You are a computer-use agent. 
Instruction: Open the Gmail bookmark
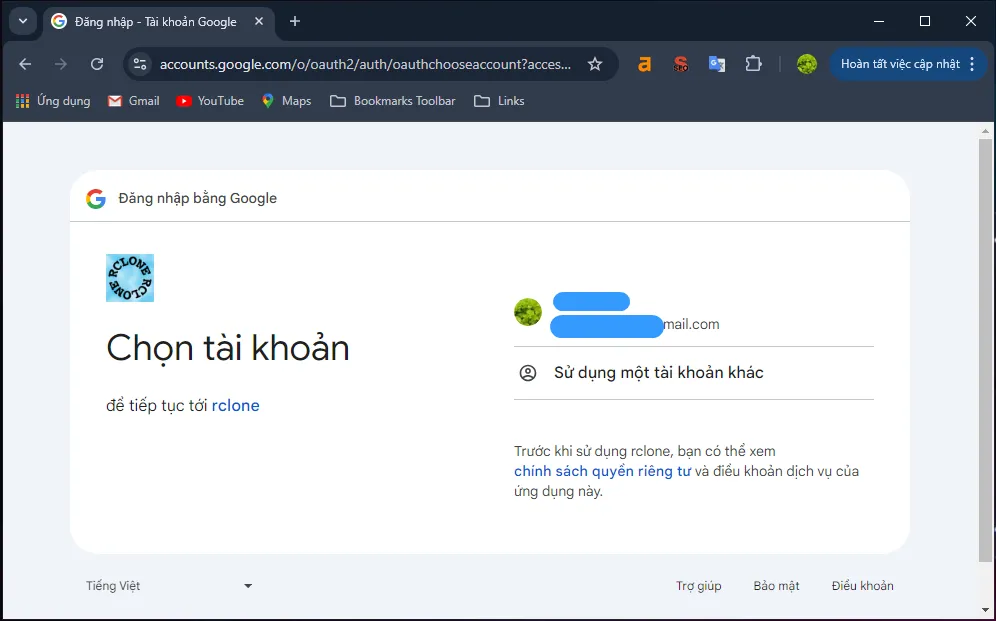tap(133, 100)
